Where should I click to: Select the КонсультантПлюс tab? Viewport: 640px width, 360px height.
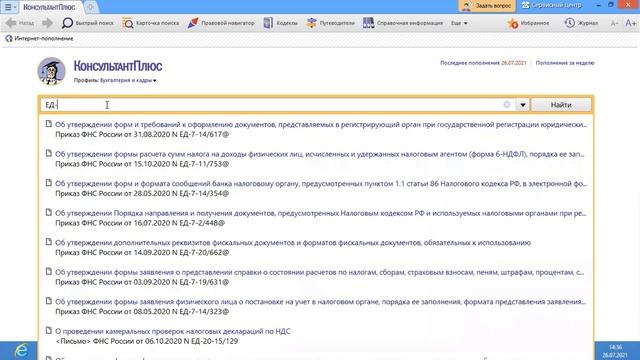click(49, 7)
